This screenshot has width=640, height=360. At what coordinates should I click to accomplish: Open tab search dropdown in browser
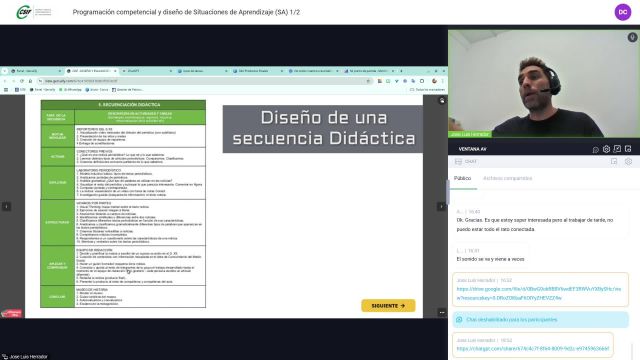pyautogui.click(x=4, y=71)
